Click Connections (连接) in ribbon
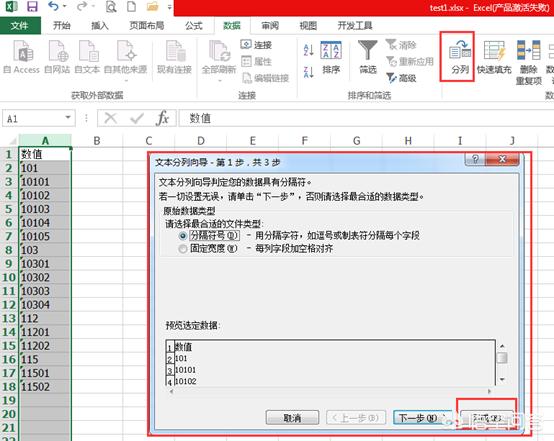Viewport: 554px width, 441px height. [x=256, y=45]
